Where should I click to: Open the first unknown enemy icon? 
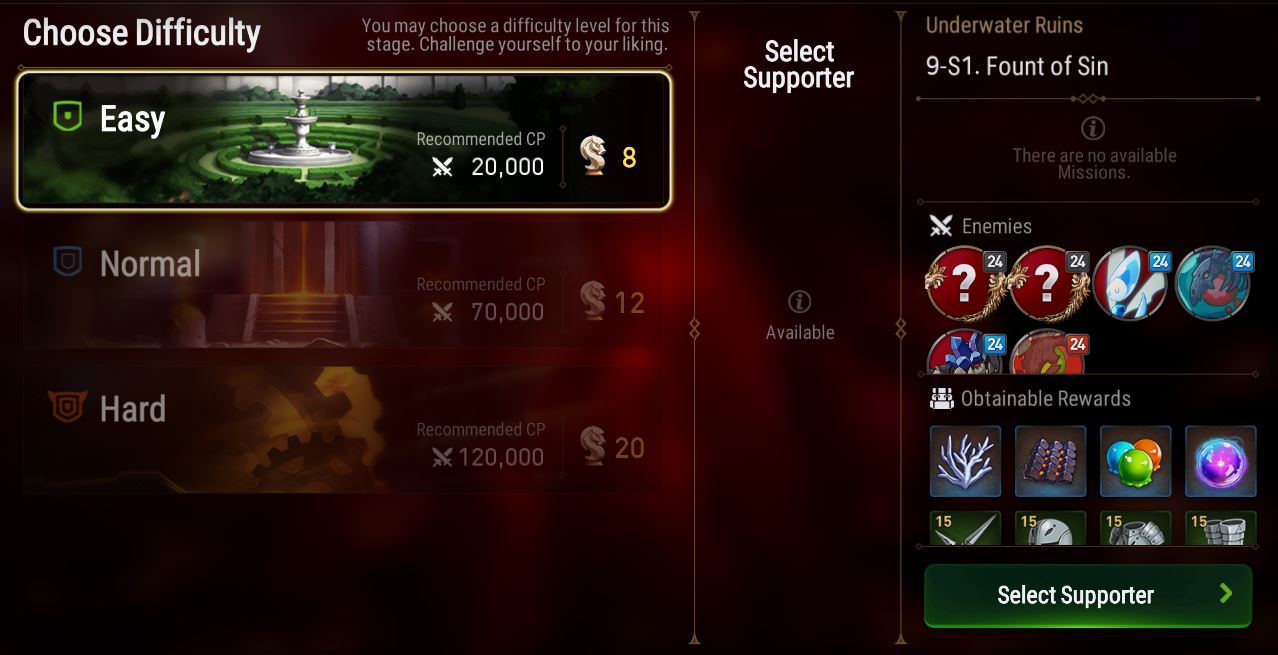(x=965, y=284)
